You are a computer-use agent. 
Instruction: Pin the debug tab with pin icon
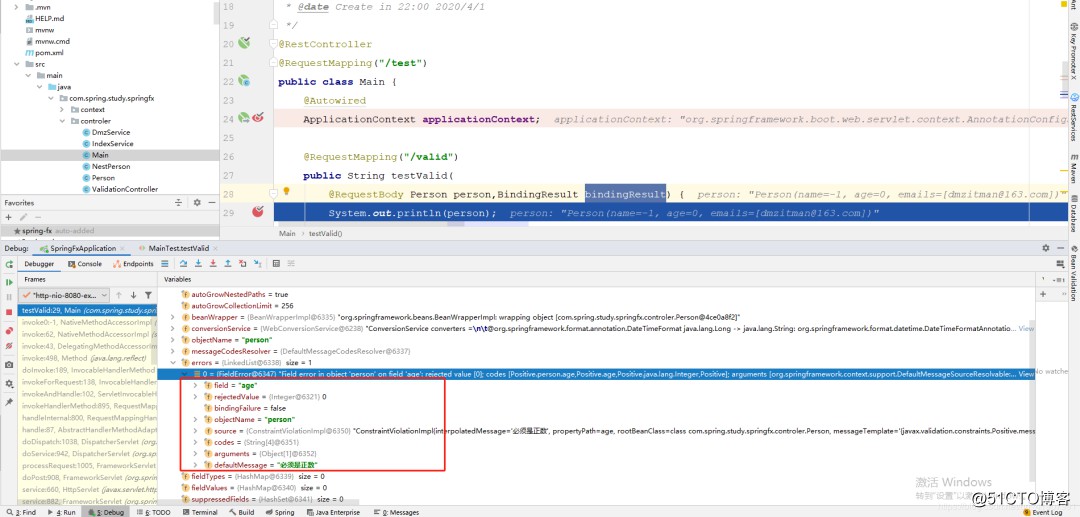tap(9, 401)
